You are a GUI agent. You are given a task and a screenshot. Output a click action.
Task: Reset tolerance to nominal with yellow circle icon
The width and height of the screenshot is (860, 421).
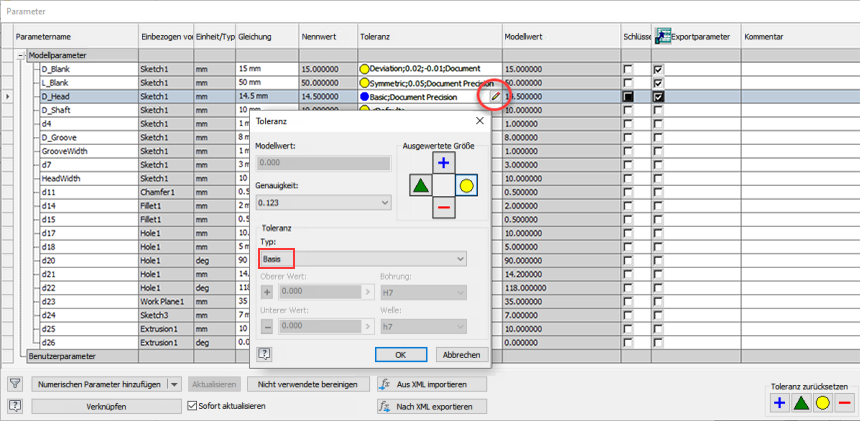click(x=822, y=403)
